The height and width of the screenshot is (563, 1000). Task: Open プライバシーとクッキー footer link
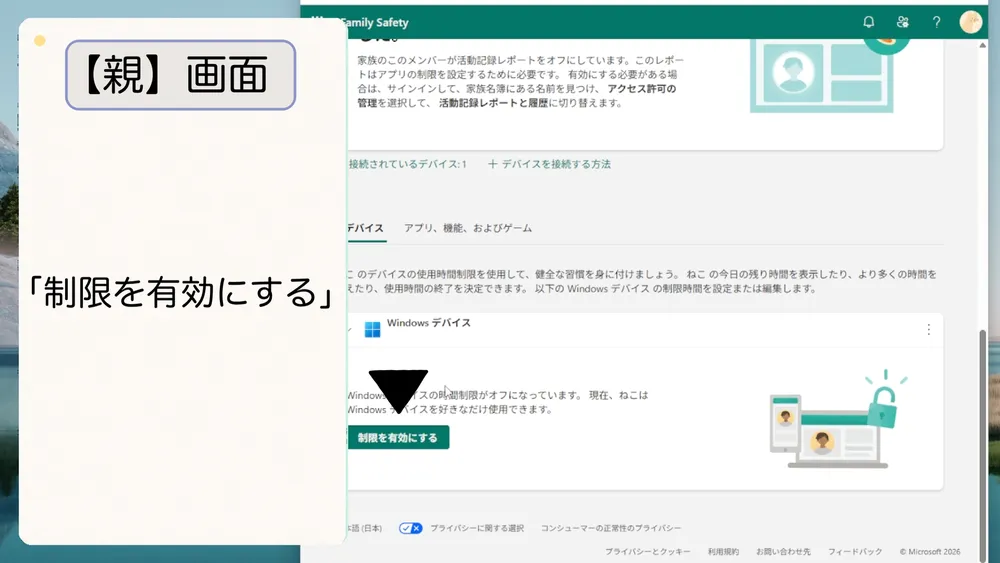point(648,552)
